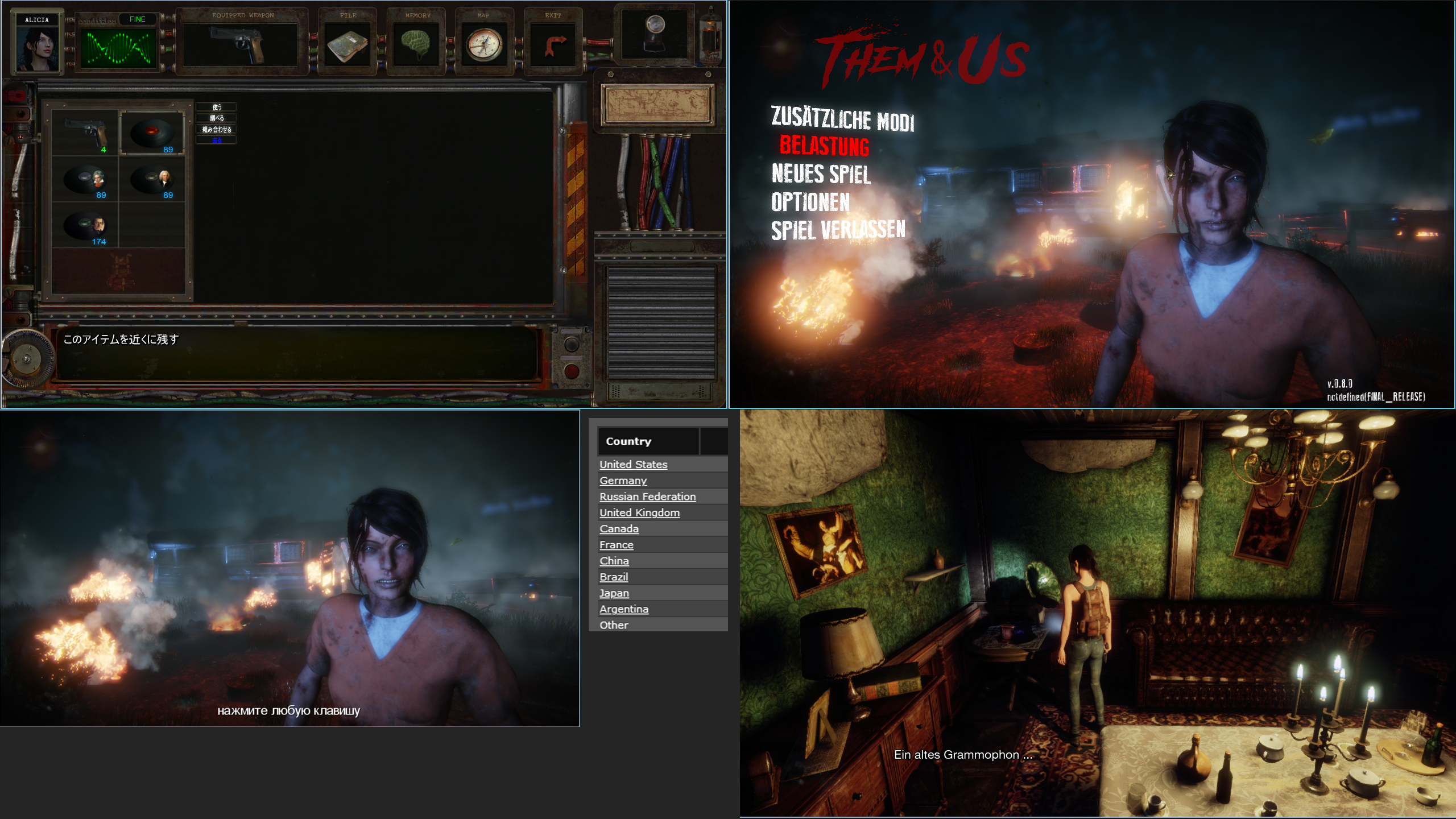Choose 組み合わせる (combine) in item menu
Screen dimensions: 1456x819
point(217,130)
